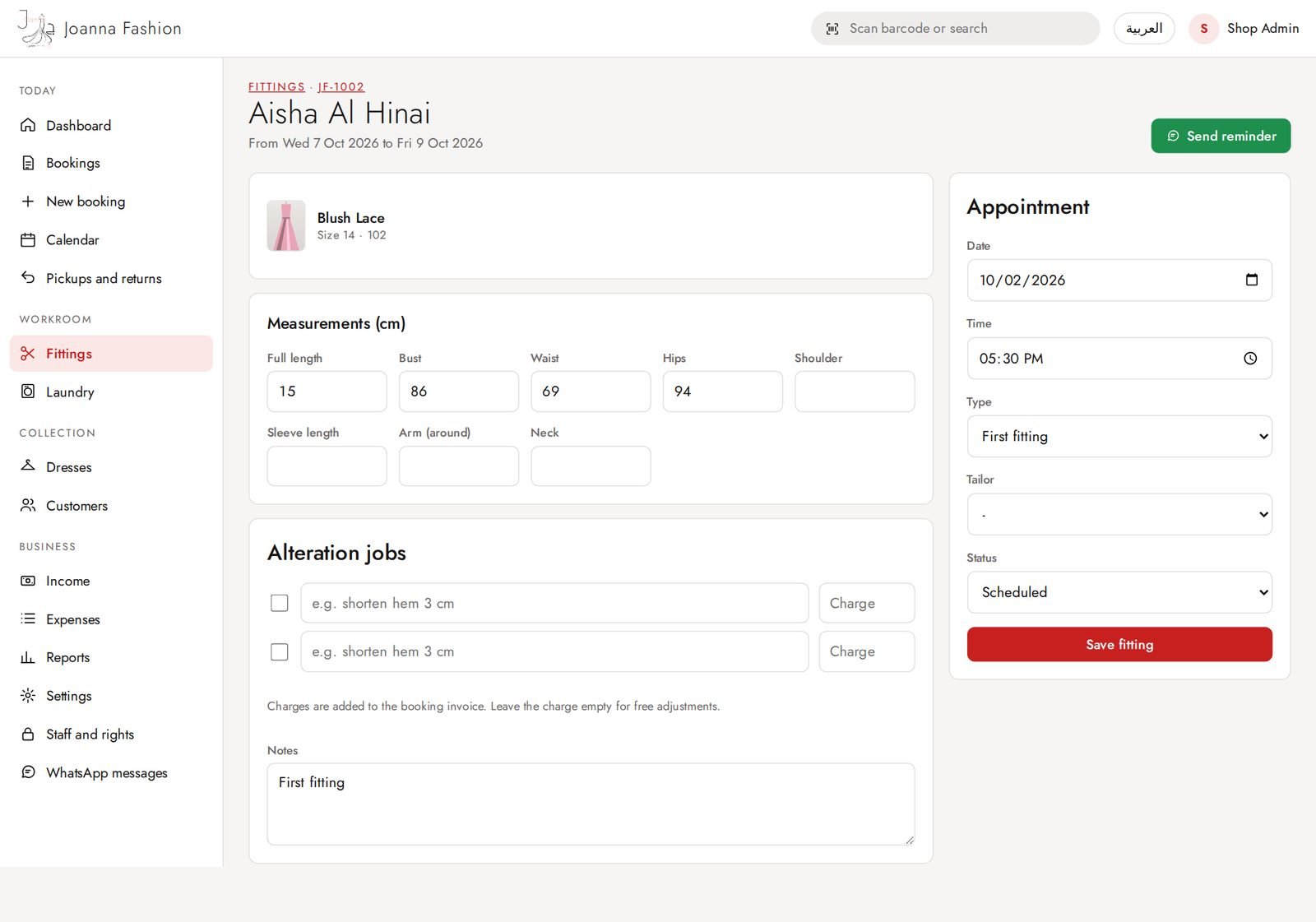This screenshot has height=922, width=1316.
Task: Click the Staff and rights lock icon
Action: tap(28, 734)
